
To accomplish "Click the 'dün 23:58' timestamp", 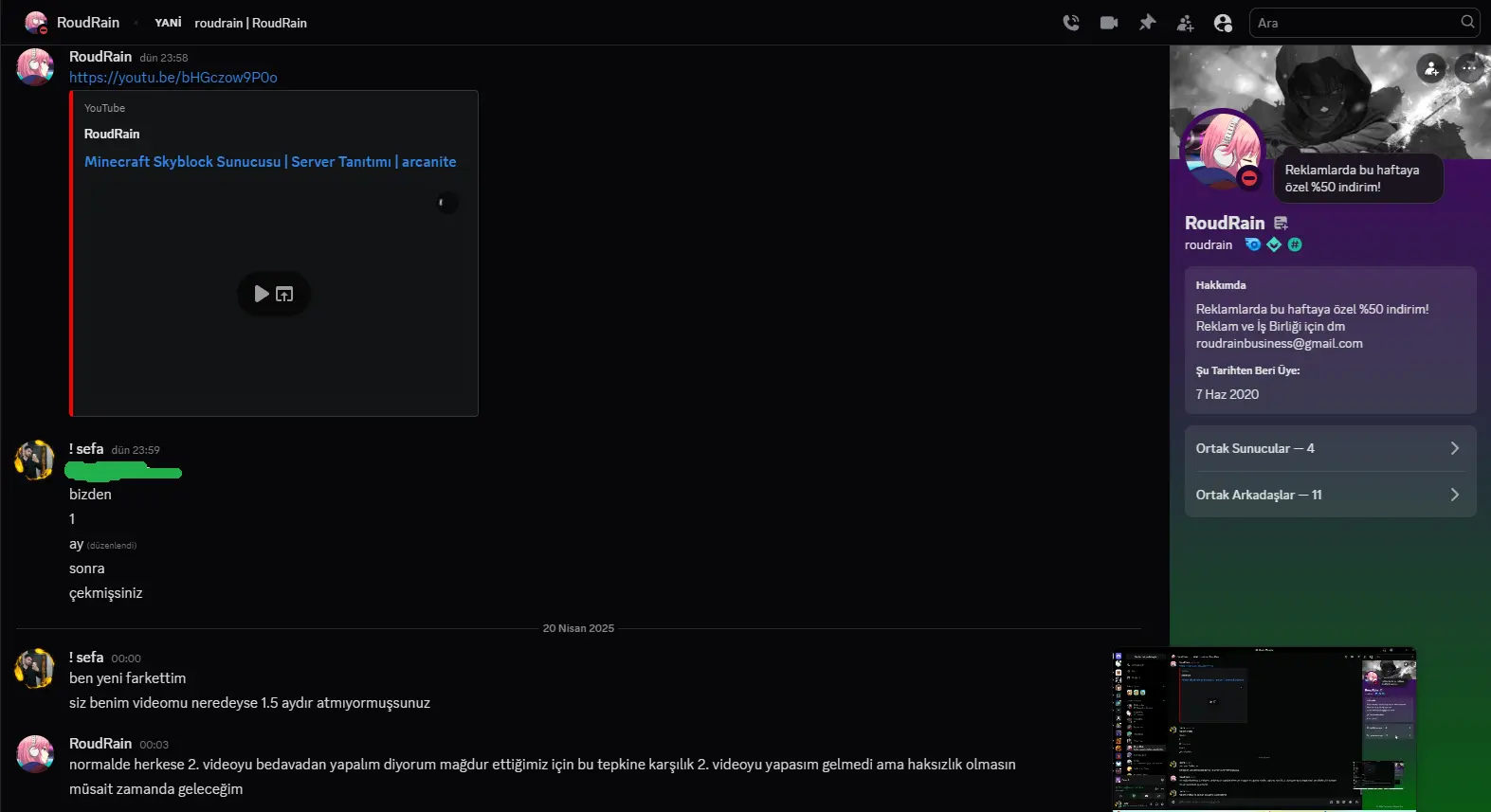I will 164,58.
